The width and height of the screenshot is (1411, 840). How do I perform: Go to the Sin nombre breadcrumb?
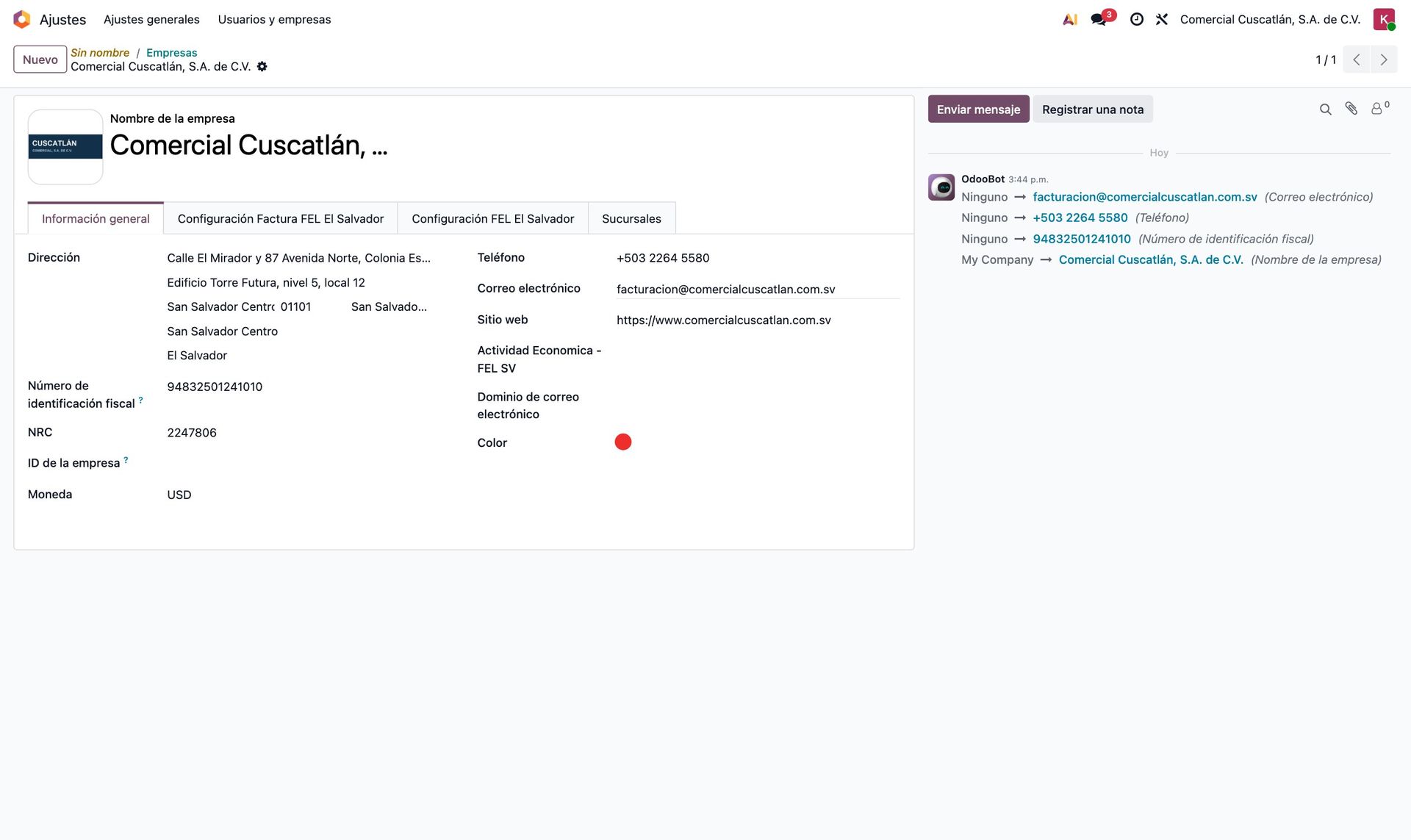click(100, 53)
